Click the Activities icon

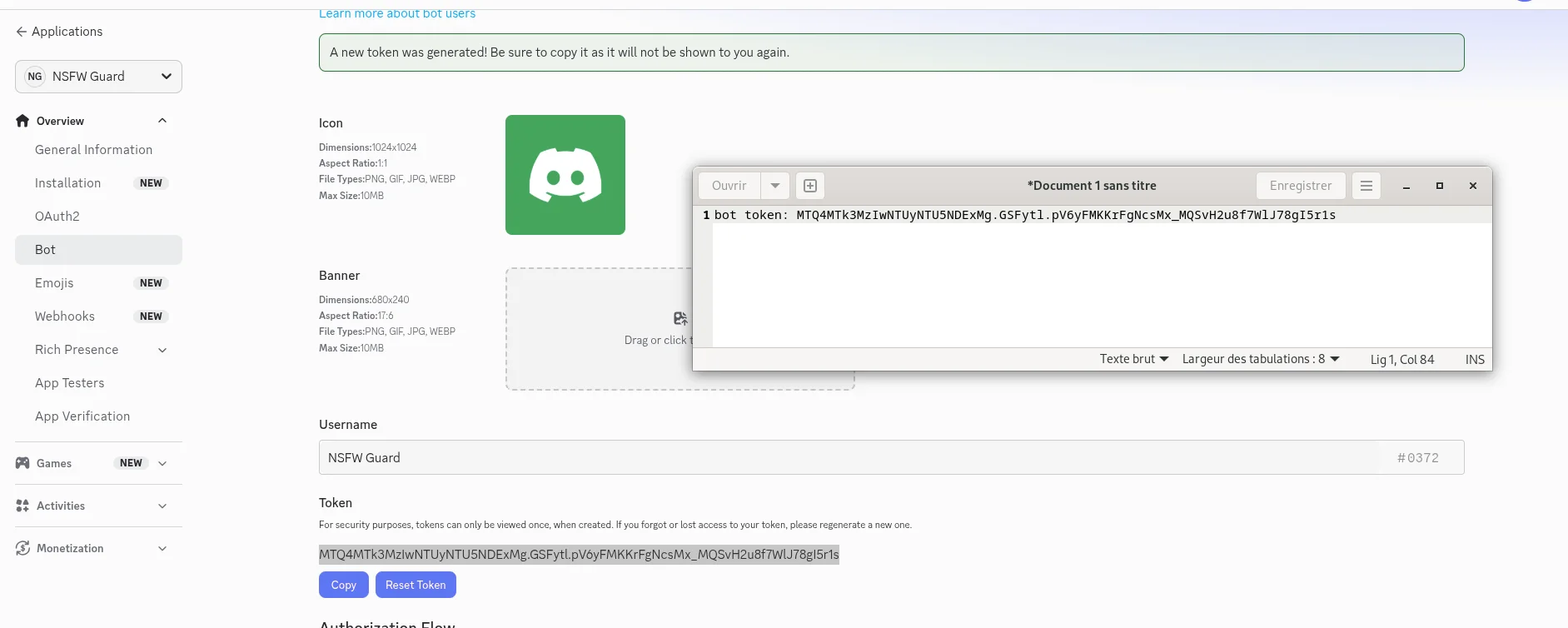point(22,506)
